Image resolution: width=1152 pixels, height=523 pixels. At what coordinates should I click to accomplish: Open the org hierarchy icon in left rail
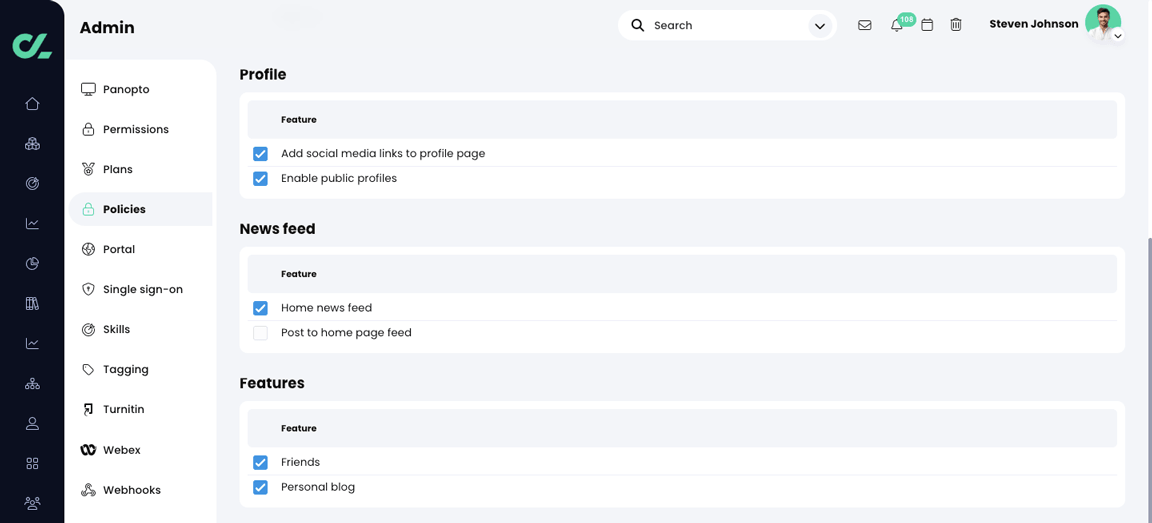click(x=32, y=383)
